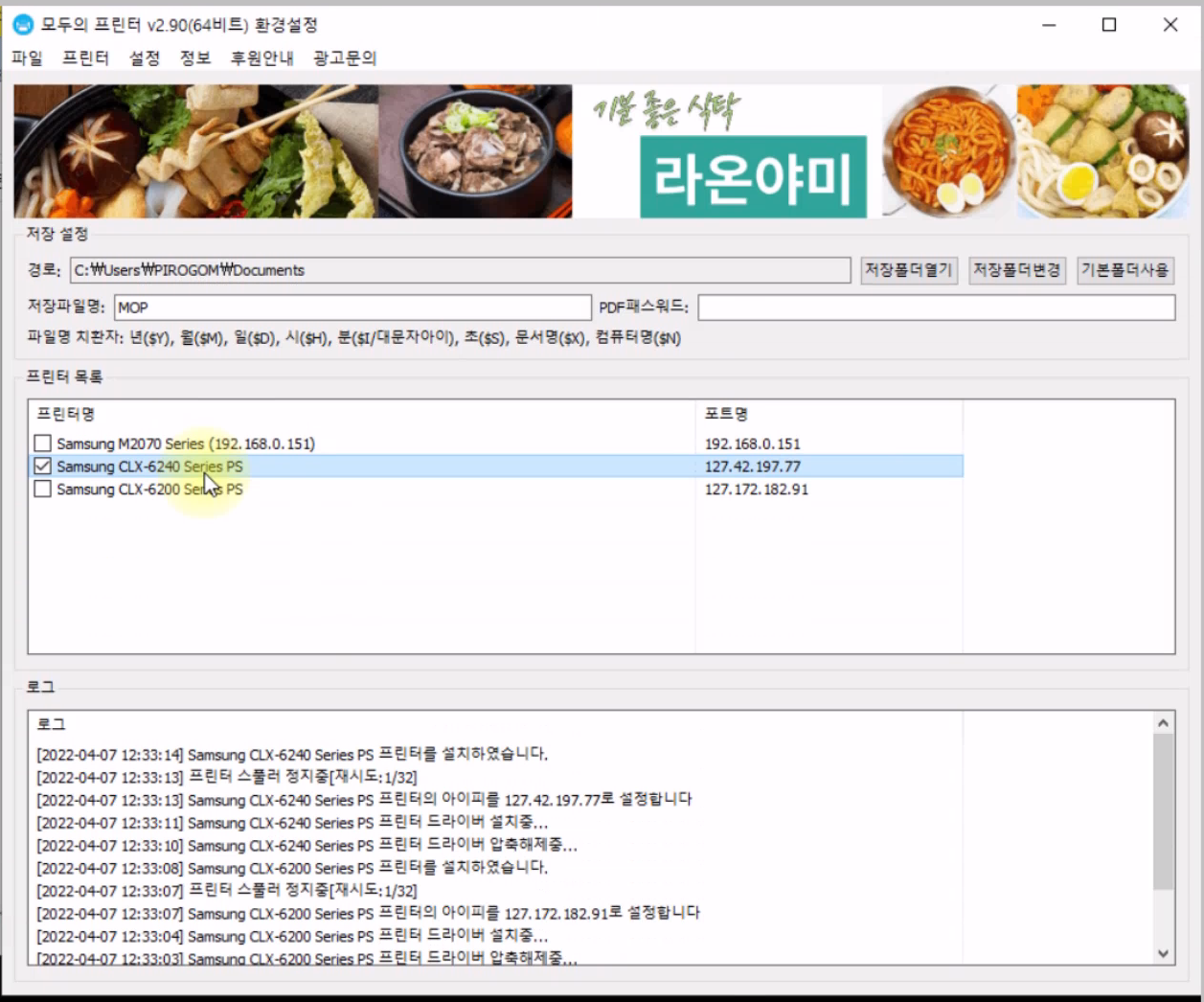Click the 저장폴더변경 button
This screenshot has width=1204, height=1002.
coord(1017,270)
